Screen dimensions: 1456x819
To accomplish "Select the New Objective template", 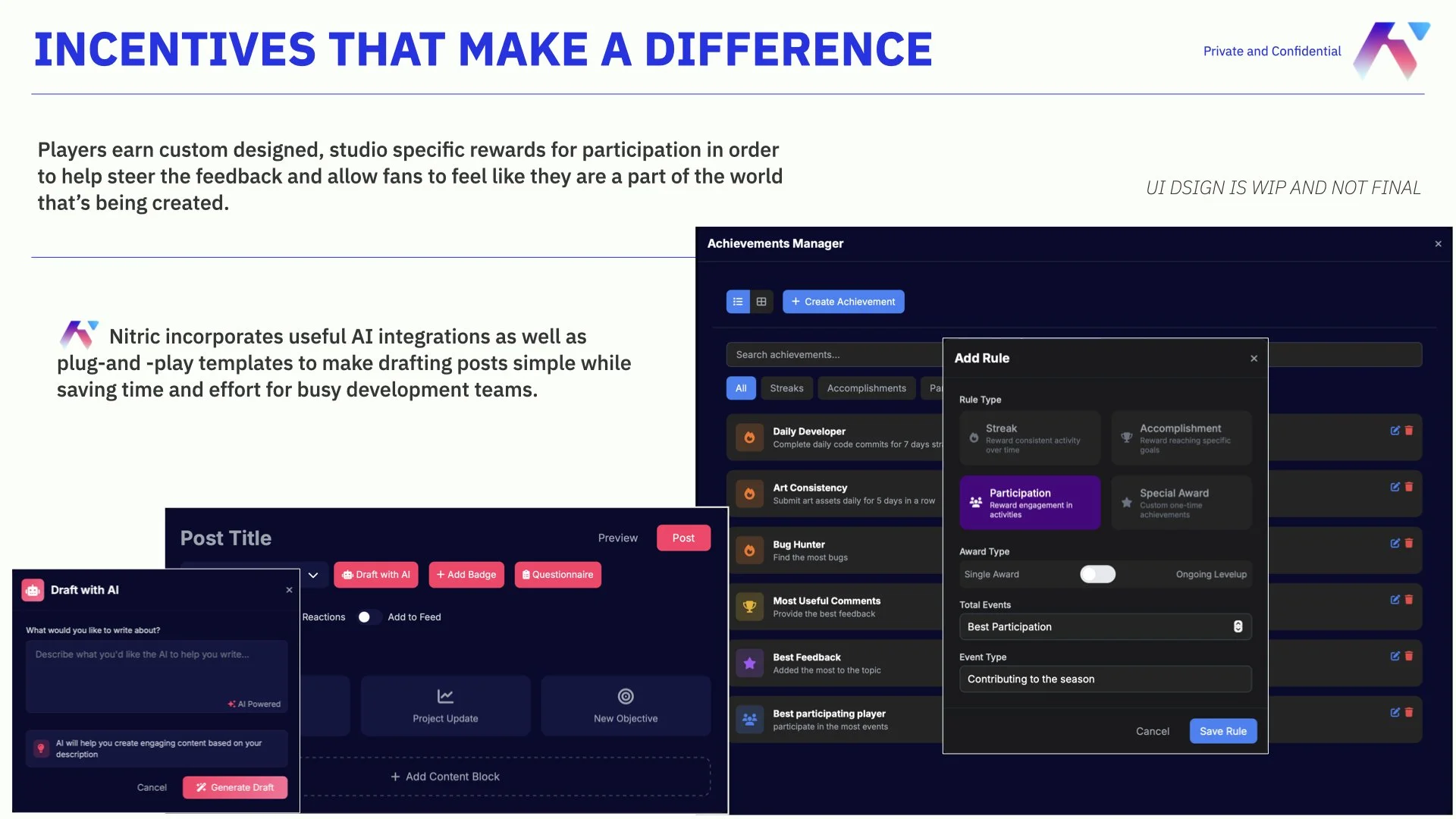I will pyautogui.click(x=626, y=705).
